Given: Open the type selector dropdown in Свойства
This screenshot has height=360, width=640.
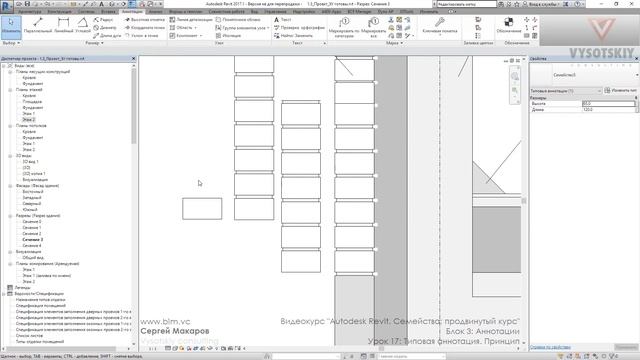Looking at the screenshot, I should click(636, 75).
